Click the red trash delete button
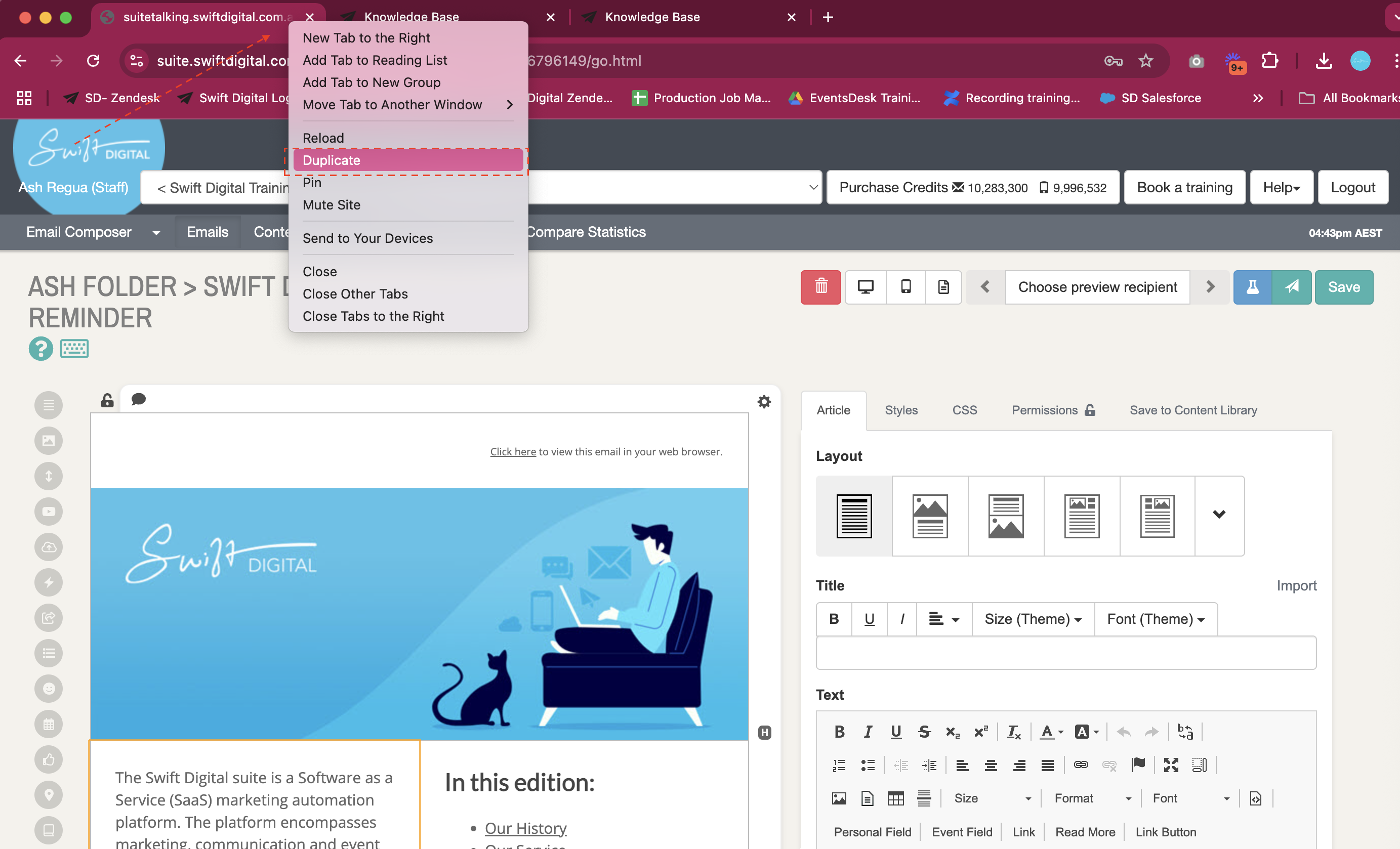The image size is (1400, 849). pyautogui.click(x=820, y=287)
